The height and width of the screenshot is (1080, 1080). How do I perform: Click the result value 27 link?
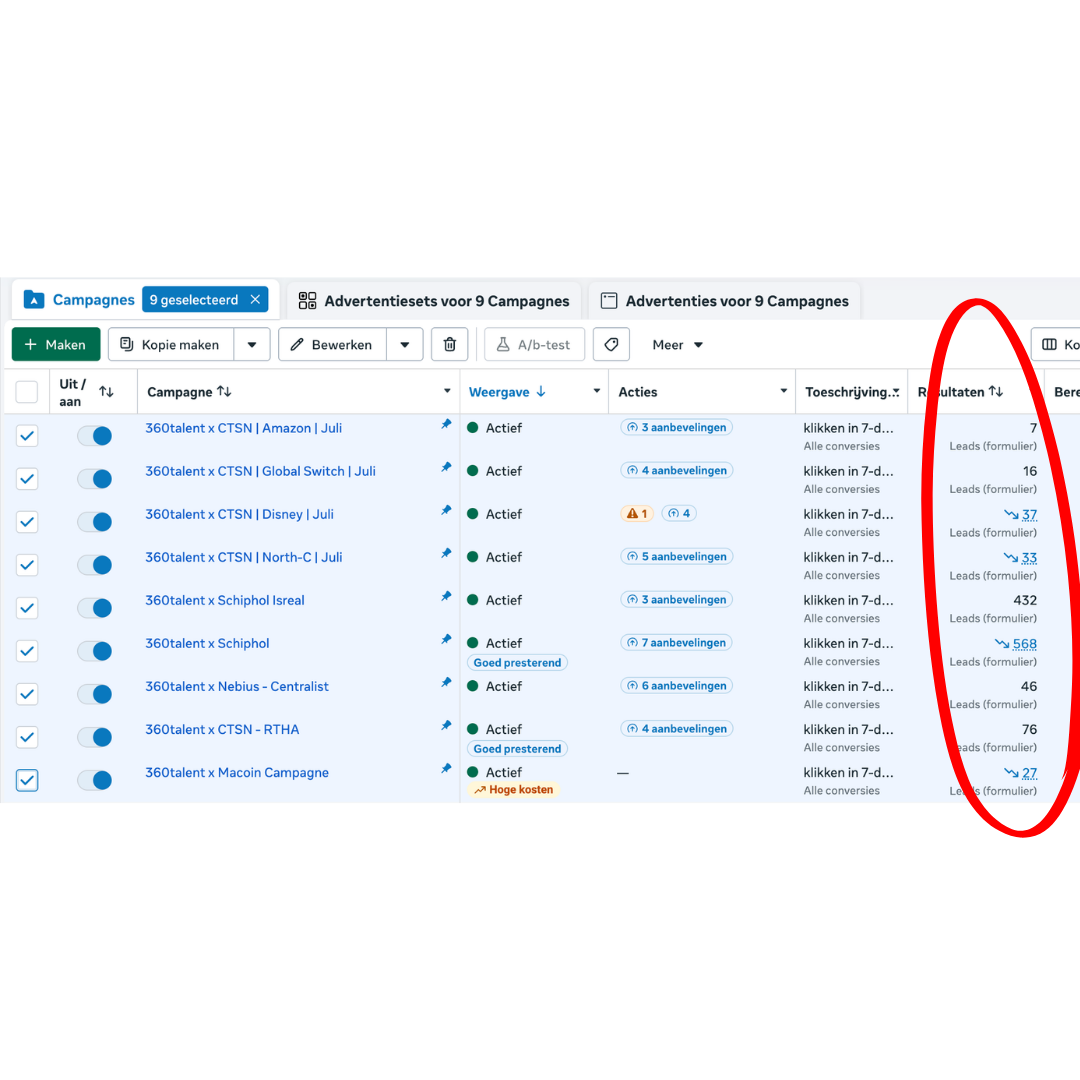[1029, 773]
